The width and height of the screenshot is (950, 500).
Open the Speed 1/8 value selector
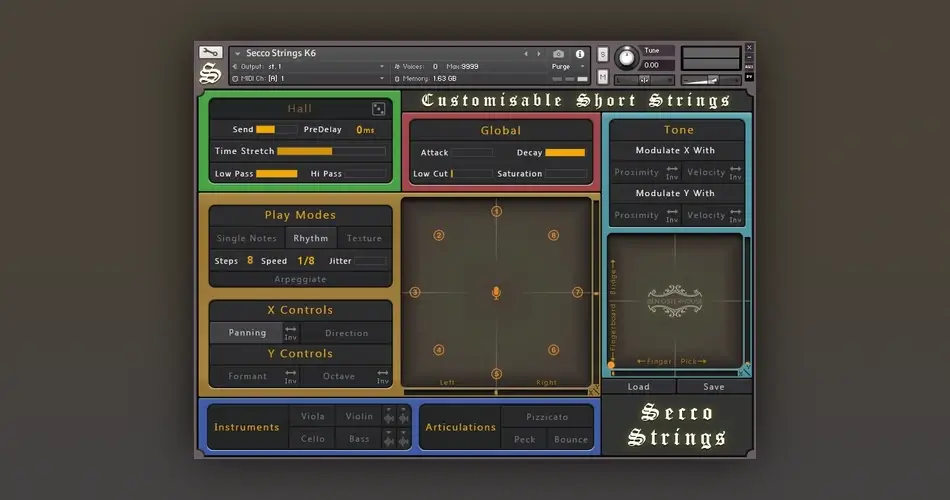(306, 261)
